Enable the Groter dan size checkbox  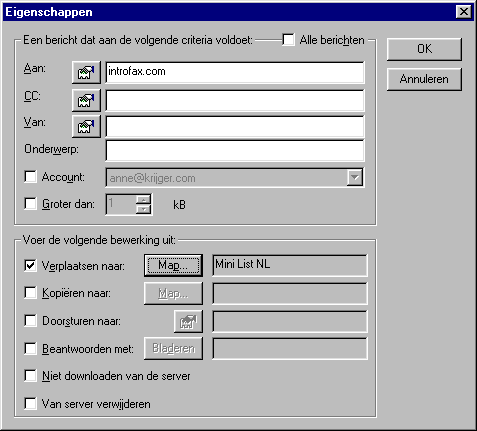pyautogui.click(x=30, y=204)
